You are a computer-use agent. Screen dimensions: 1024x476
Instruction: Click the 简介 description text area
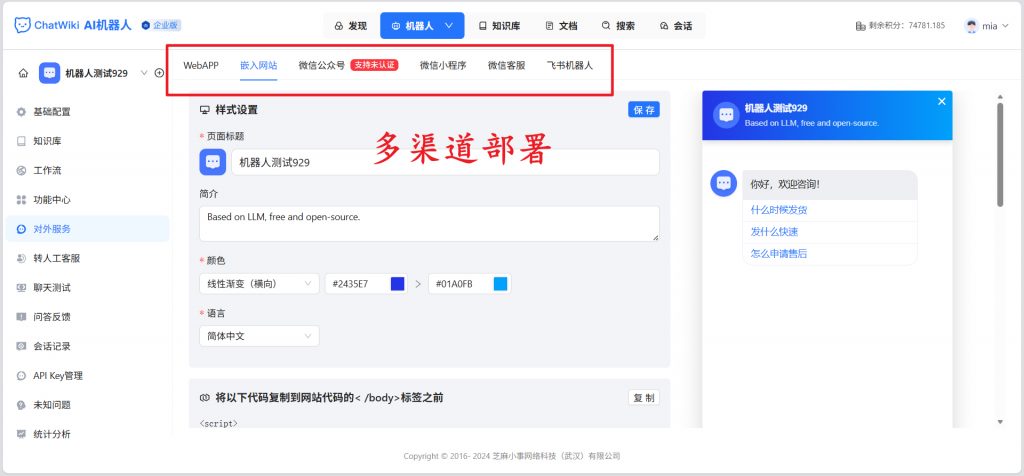[429, 224]
